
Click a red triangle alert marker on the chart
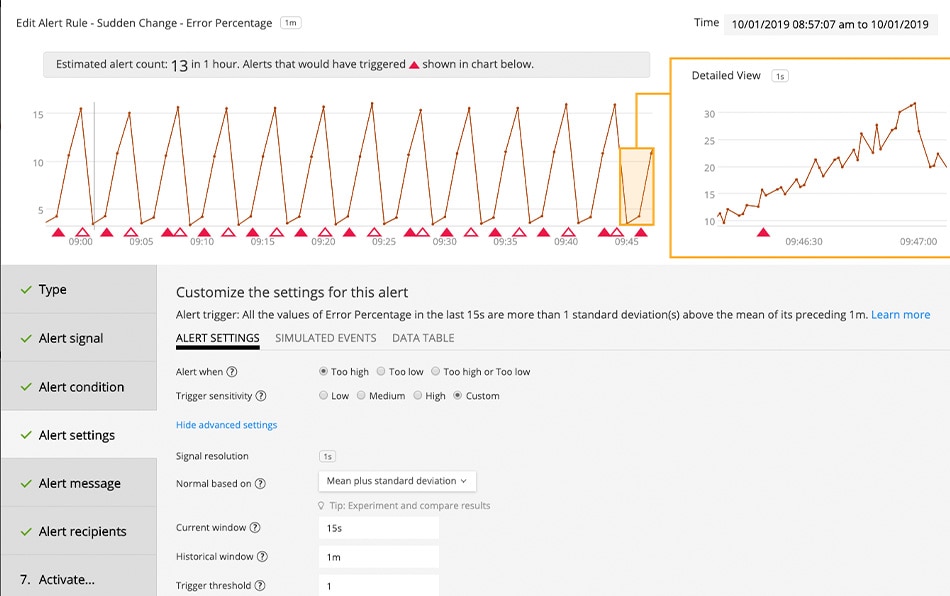(60, 231)
